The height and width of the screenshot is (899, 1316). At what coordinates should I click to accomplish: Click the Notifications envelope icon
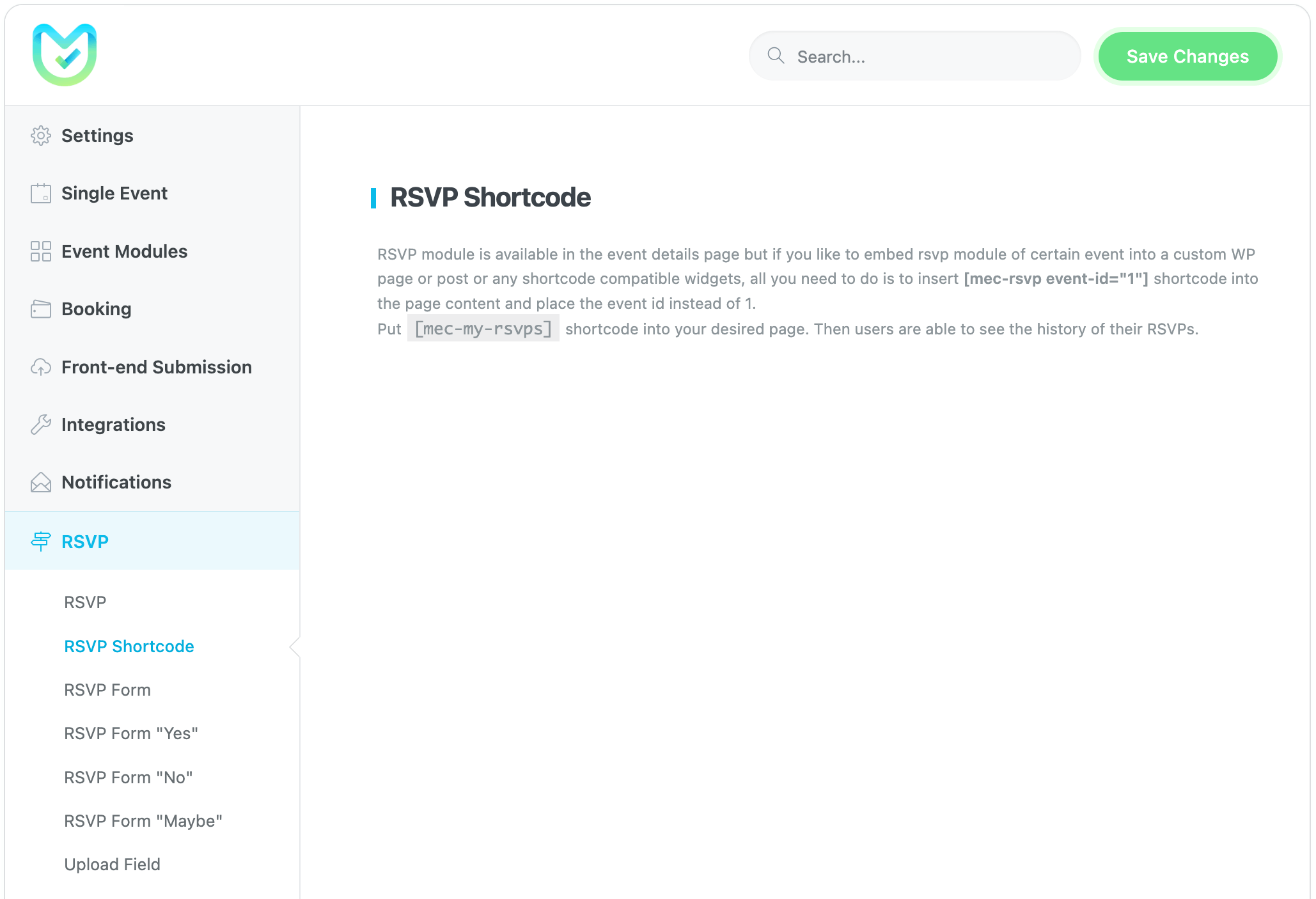[x=41, y=482]
